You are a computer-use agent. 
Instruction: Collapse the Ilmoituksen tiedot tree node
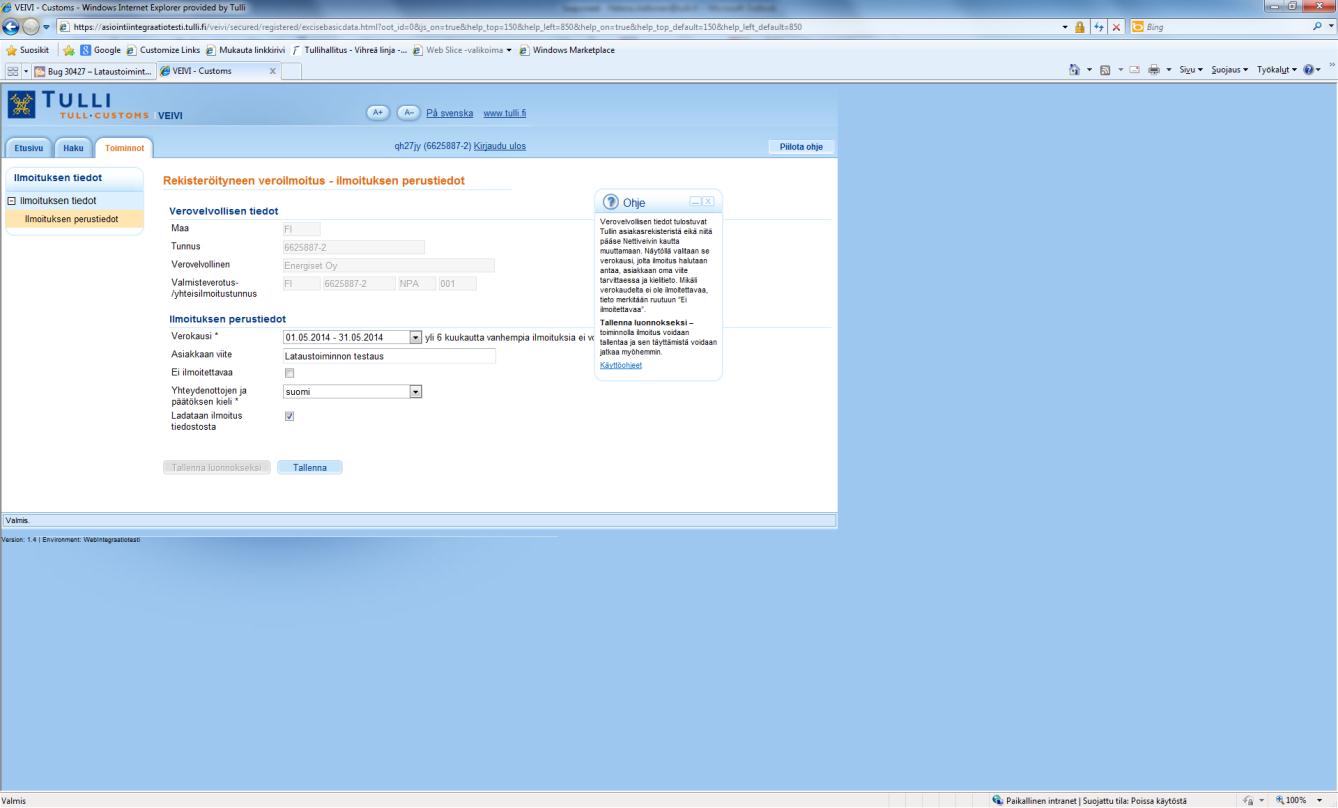coord(11,201)
